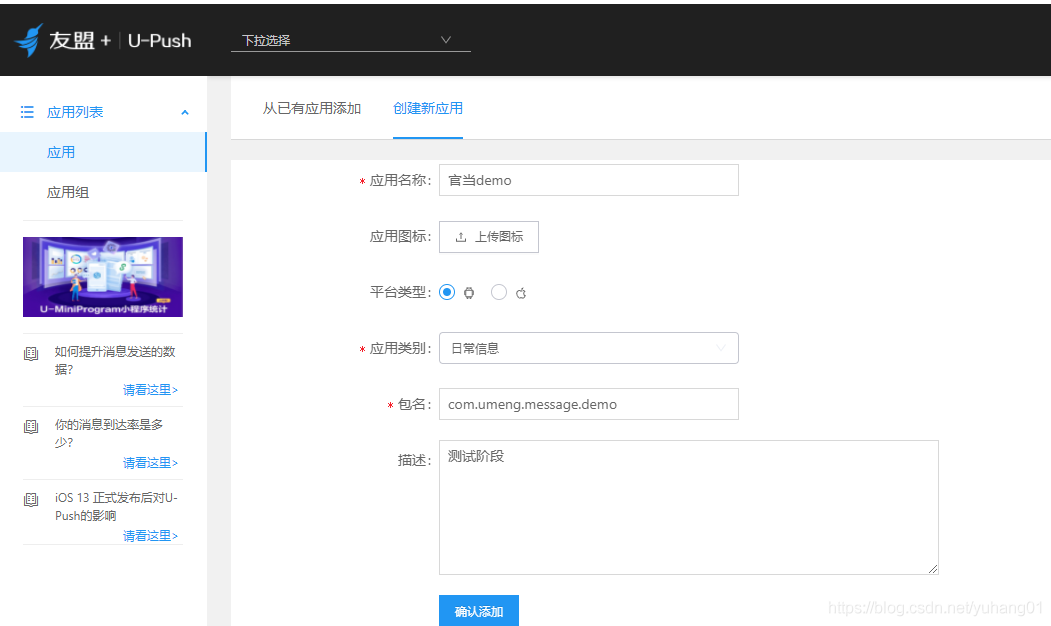Image resolution: width=1051 pixels, height=626 pixels.
Task: Select the iOS platform radio button
Action: pyautogui.click(x=499, y=292)
